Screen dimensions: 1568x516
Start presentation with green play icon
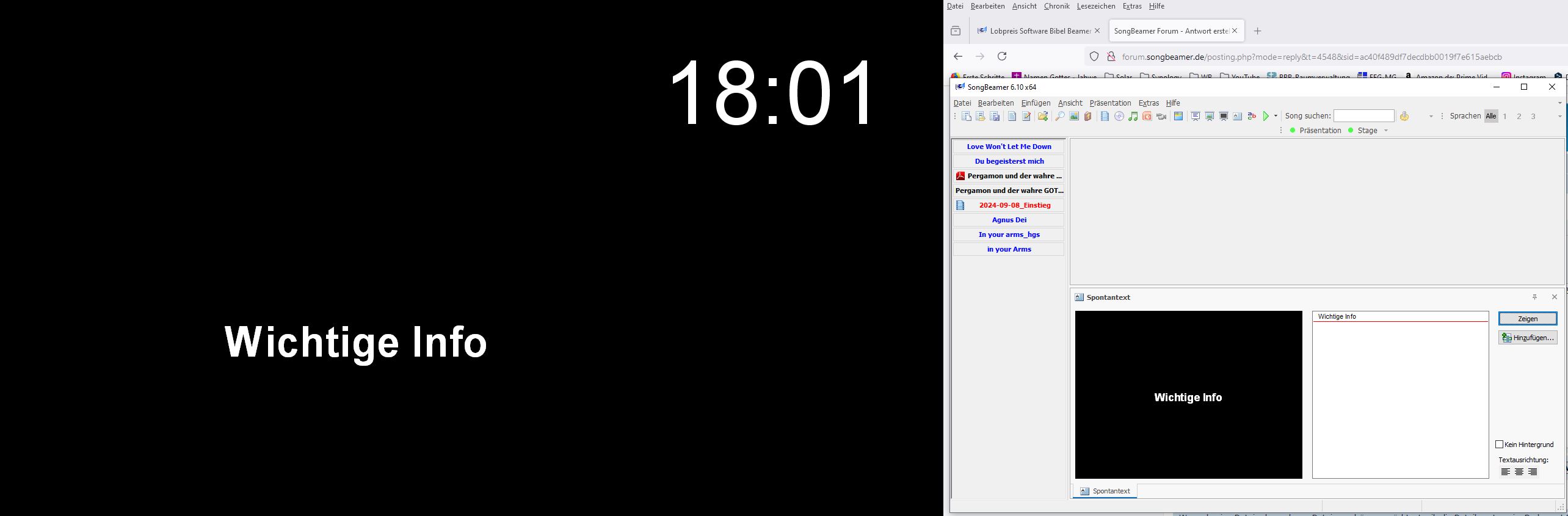[1266, 116]
